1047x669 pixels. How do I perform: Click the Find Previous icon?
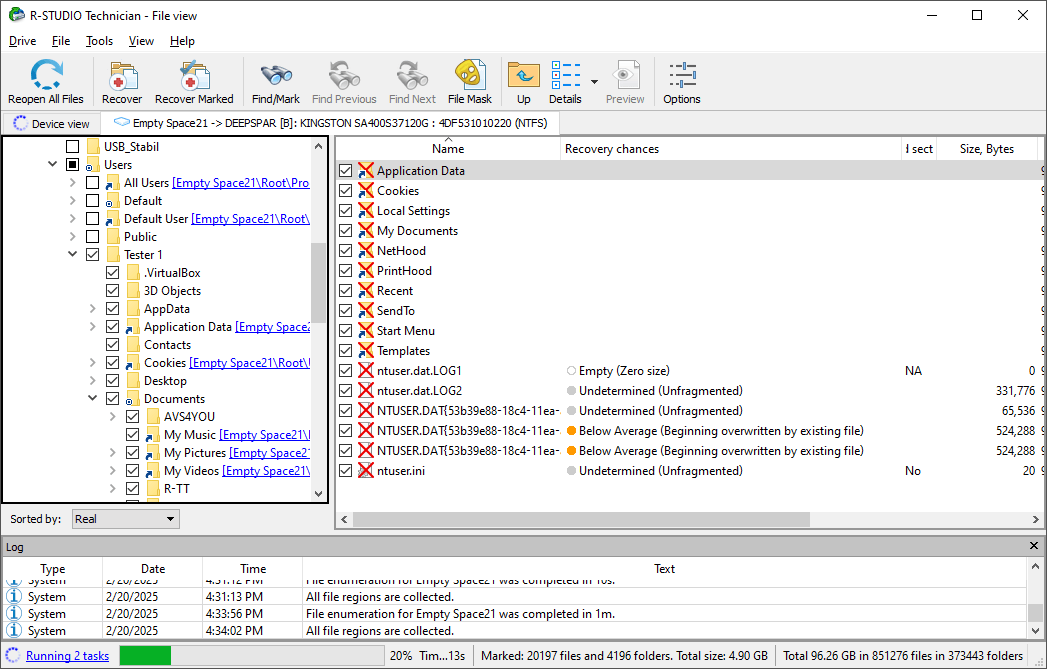[x=344, y=76]
